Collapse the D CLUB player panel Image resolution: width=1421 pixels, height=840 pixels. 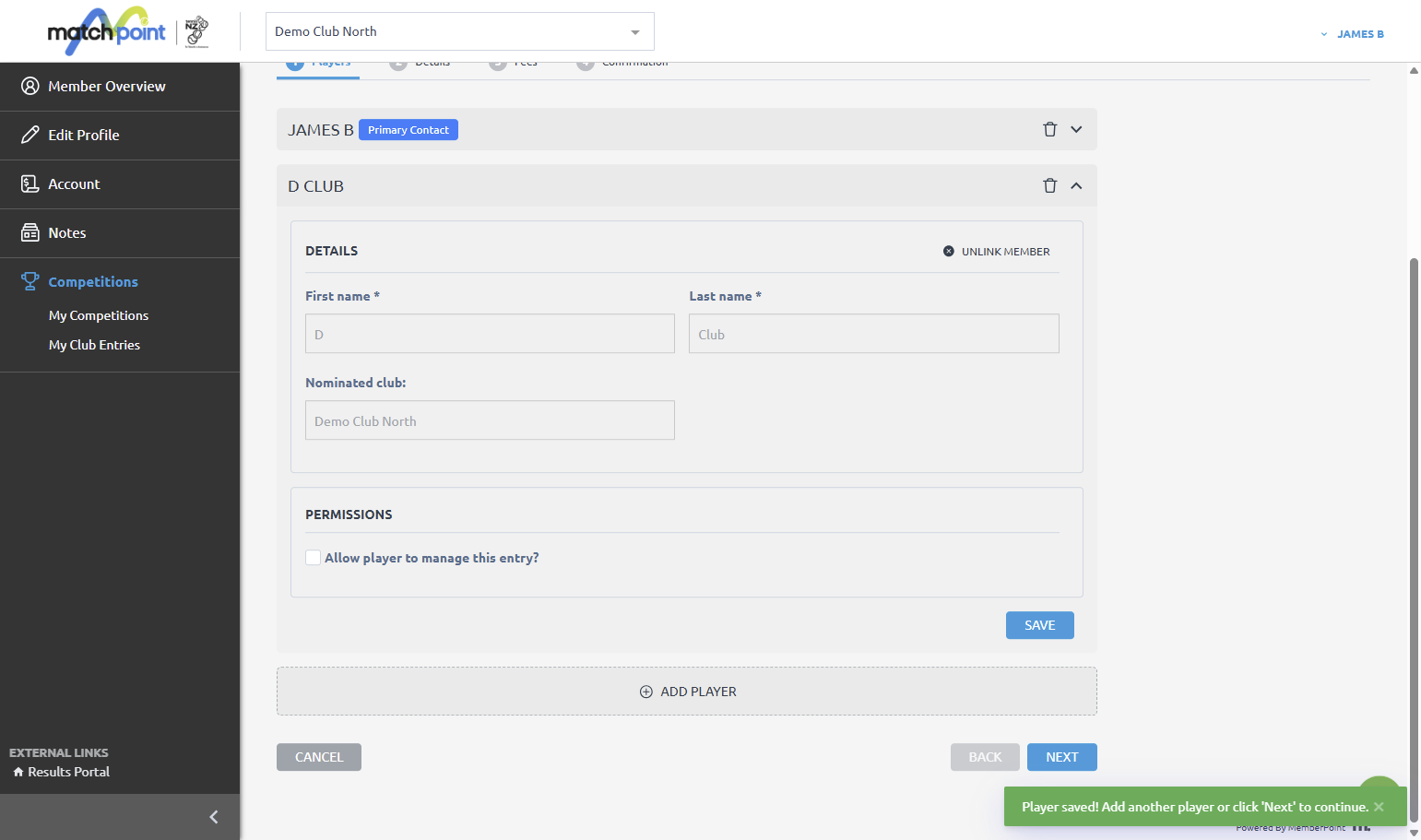[1076, 185]
